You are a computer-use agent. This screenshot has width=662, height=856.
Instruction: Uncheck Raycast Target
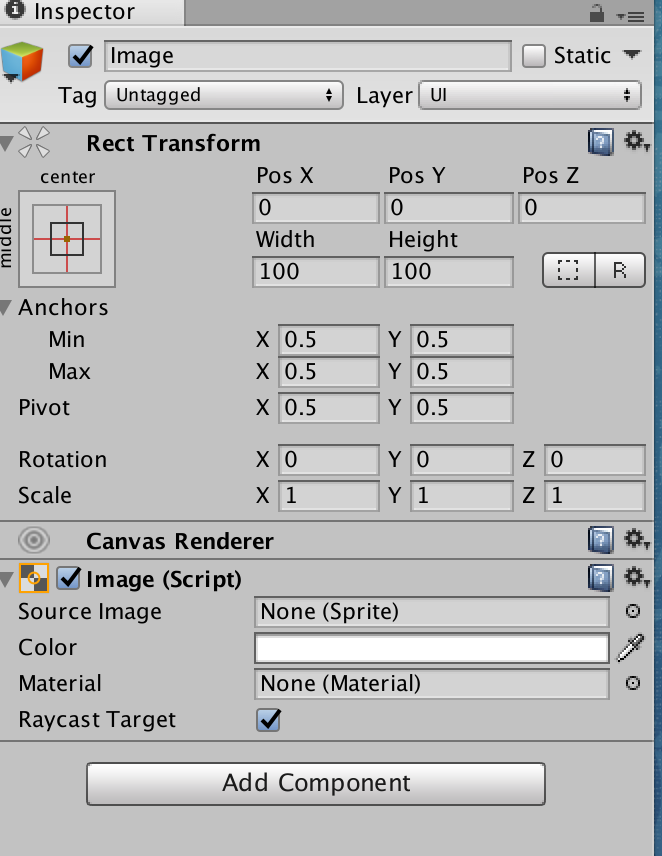(268, 720)
